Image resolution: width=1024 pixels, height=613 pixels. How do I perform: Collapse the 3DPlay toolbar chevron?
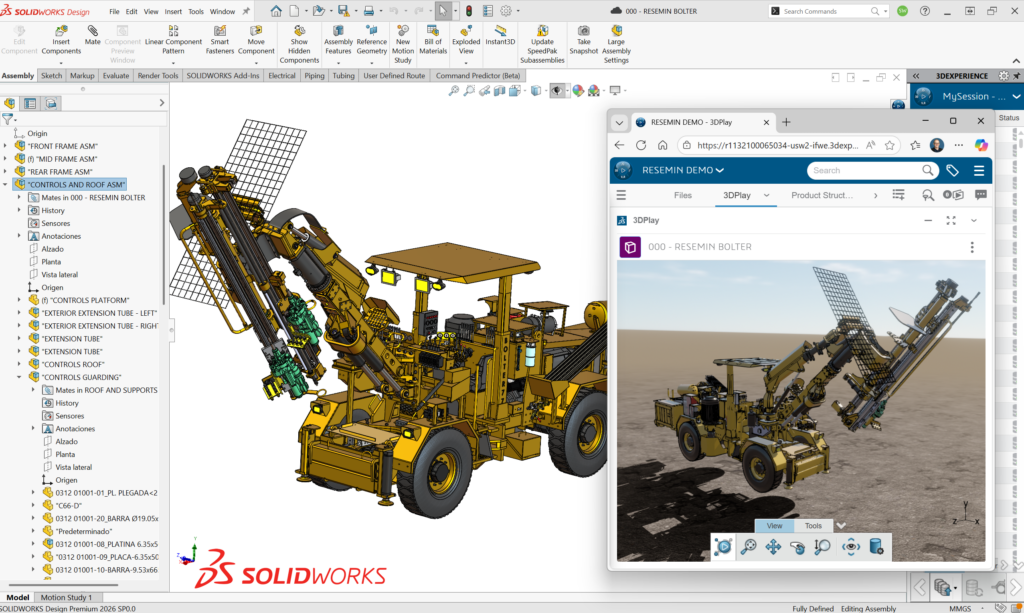(x=841, y=526)
